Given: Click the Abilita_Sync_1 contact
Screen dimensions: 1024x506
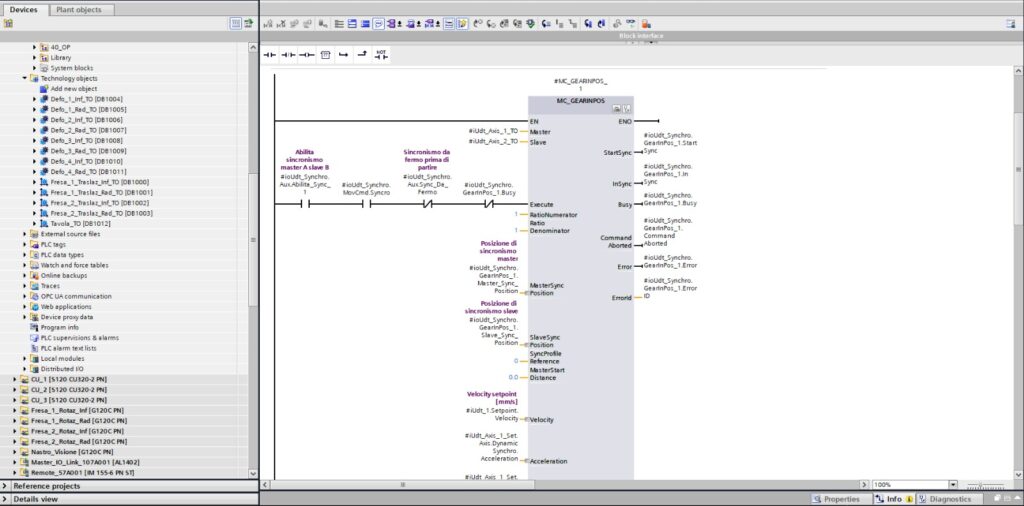Looking at the screenshot, I should pyautogui.click(x=304, y=204).
